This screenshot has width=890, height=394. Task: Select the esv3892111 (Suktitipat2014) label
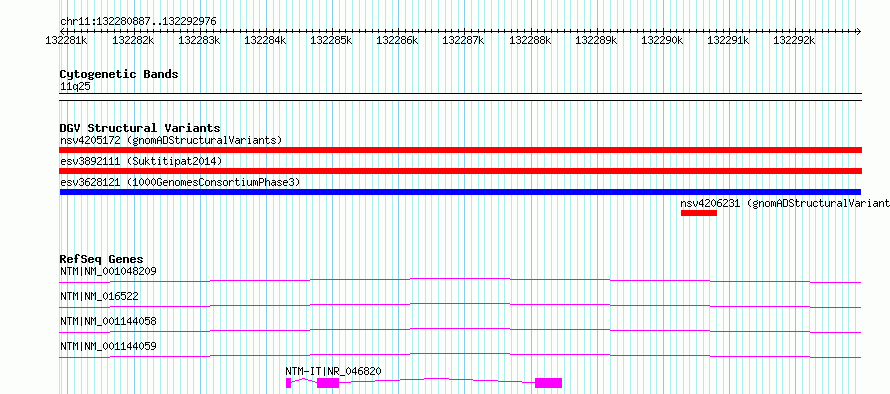click(x=141, y=161)
